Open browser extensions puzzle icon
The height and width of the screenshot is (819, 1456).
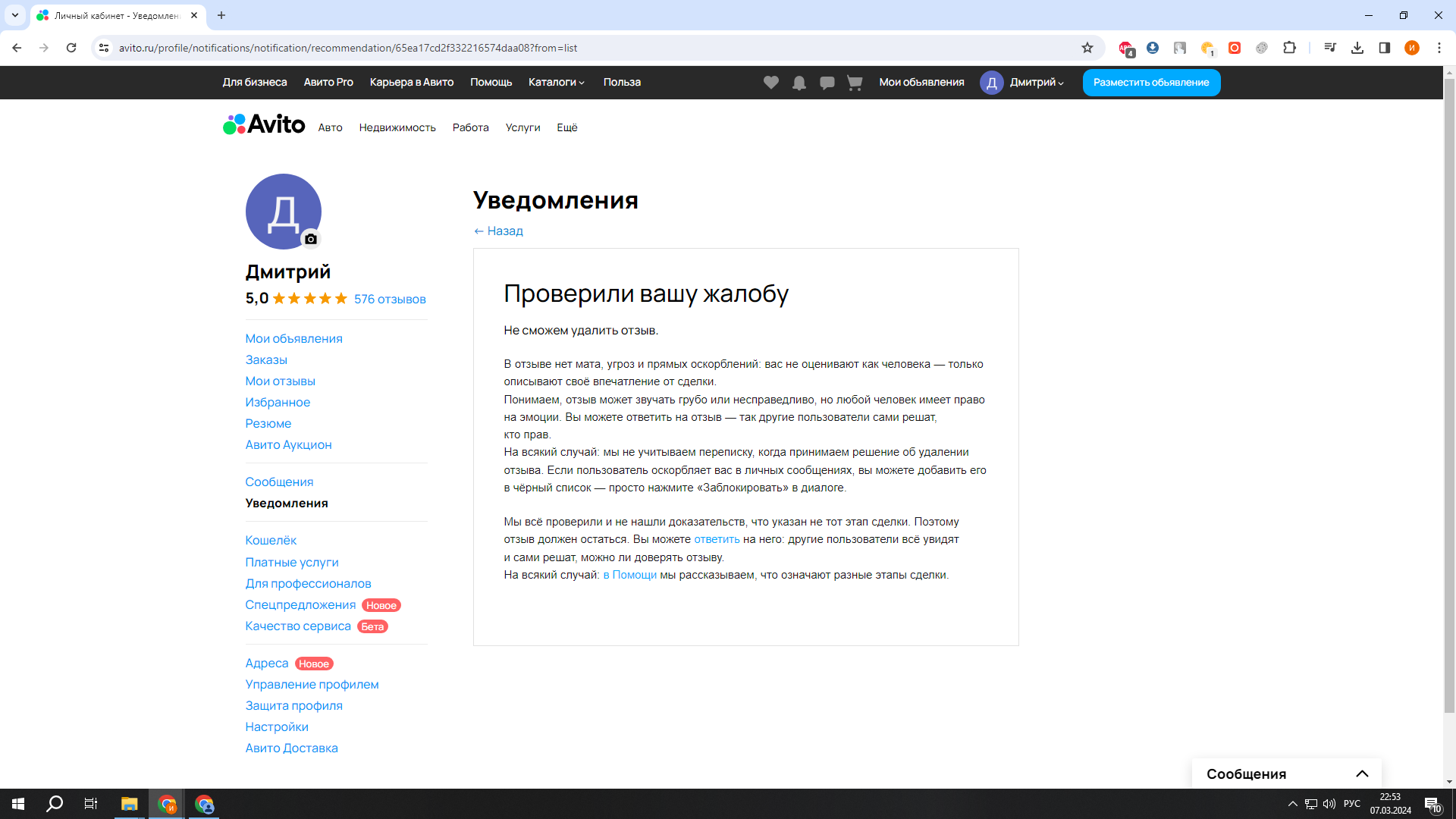point(1289,48)
